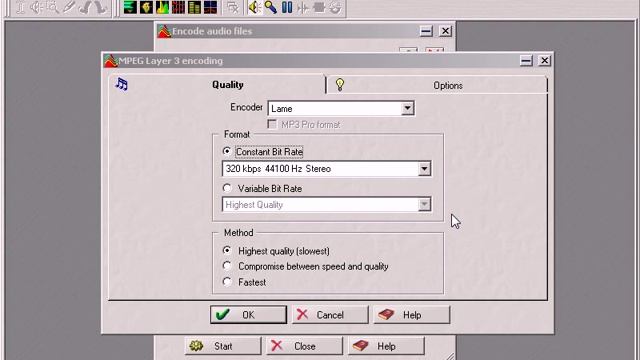Viewport: 640px width, 360px height.
Task: Open the 320 kbps 44100 Hz Stereo dropdown
Action: point(424,169)
